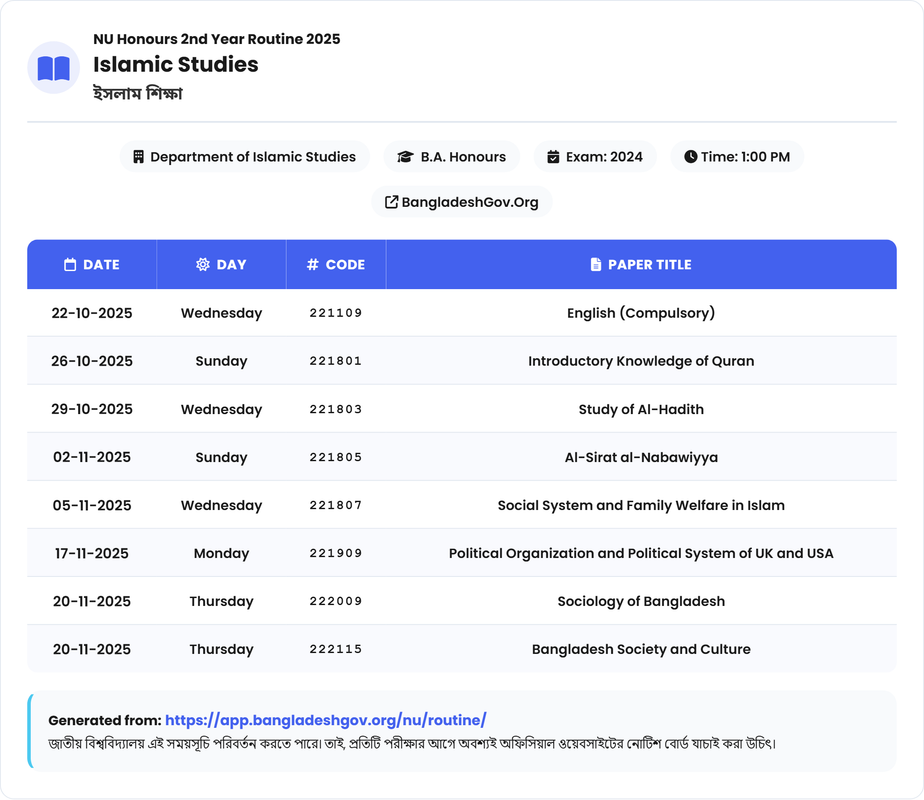924x800 pixels.
Task: Click Sunday in the Introductory Knowledge of Quran row
Action: click(222, 361)
